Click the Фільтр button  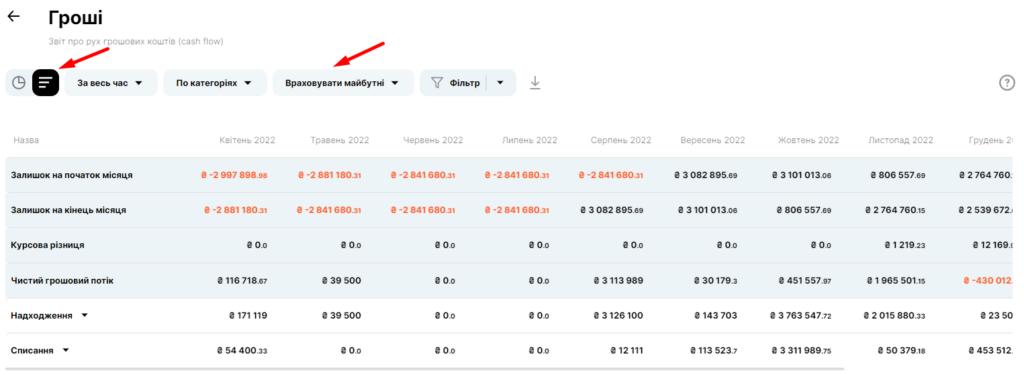pyautogui.click(x=456, y=83)
